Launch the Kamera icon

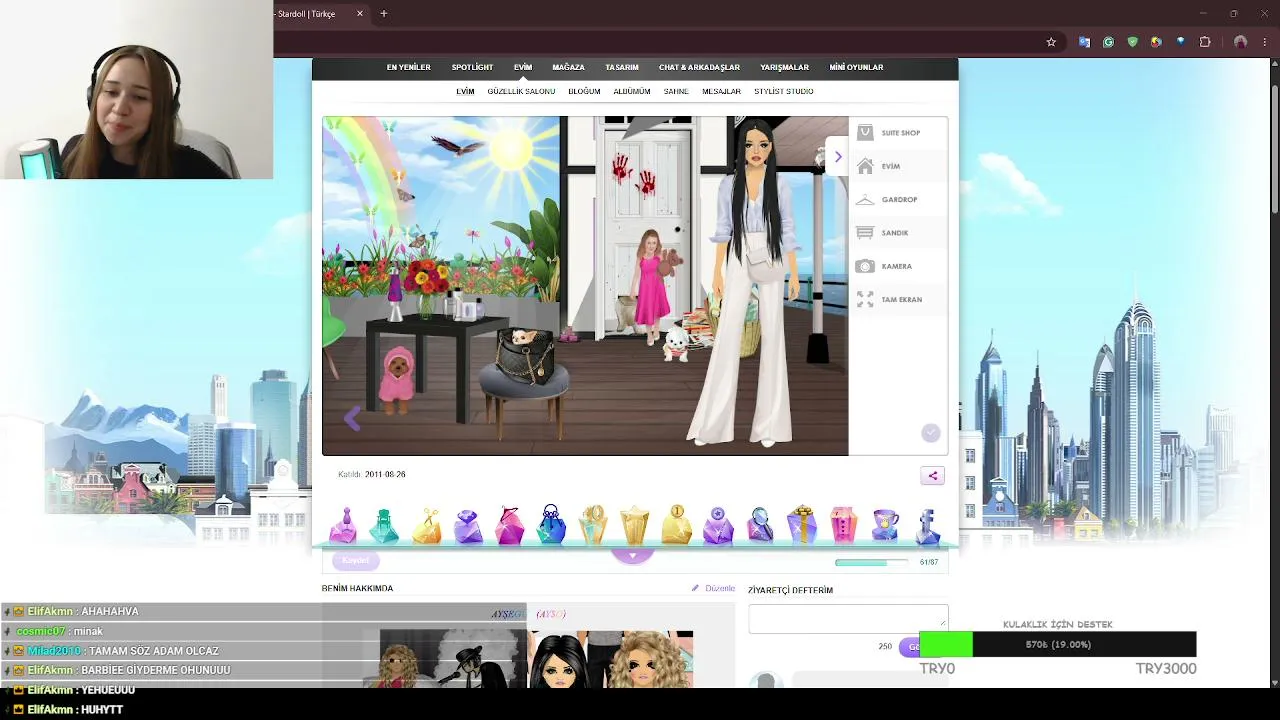pyautogui.click(x=865, y=266)
